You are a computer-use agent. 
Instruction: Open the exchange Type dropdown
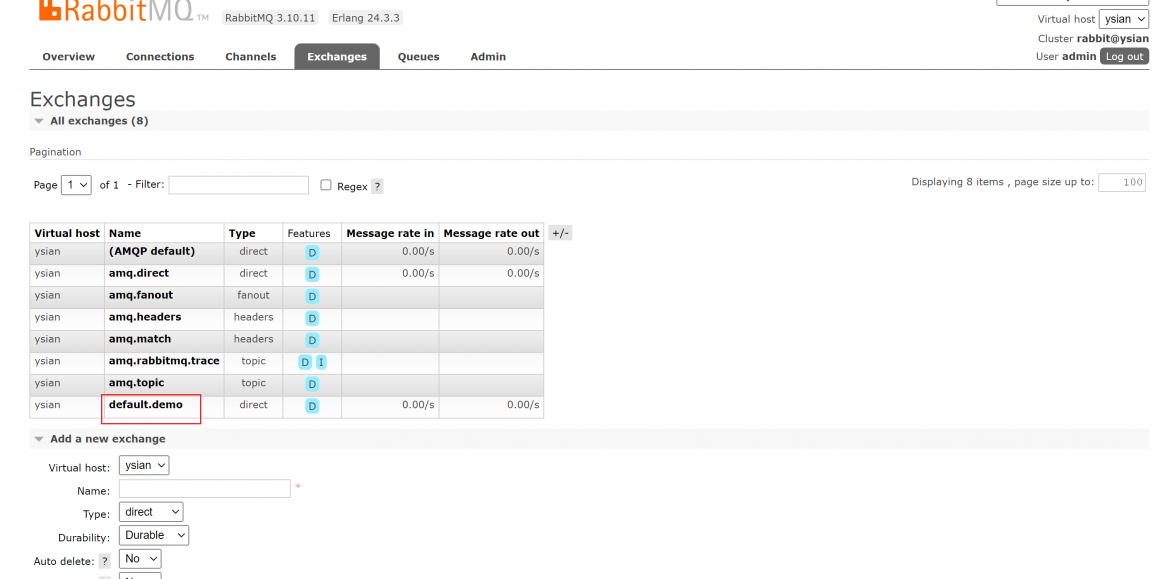click(x=151, y=512)
